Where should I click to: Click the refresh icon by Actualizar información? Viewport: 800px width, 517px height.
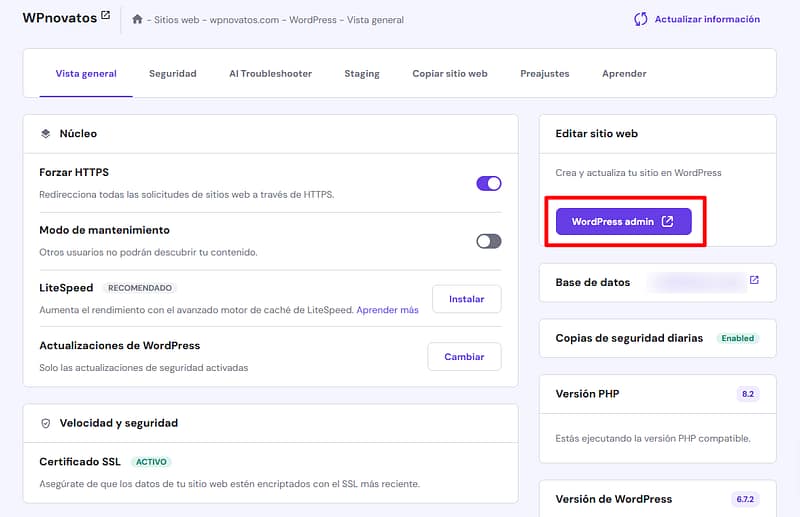pos(641,19)
